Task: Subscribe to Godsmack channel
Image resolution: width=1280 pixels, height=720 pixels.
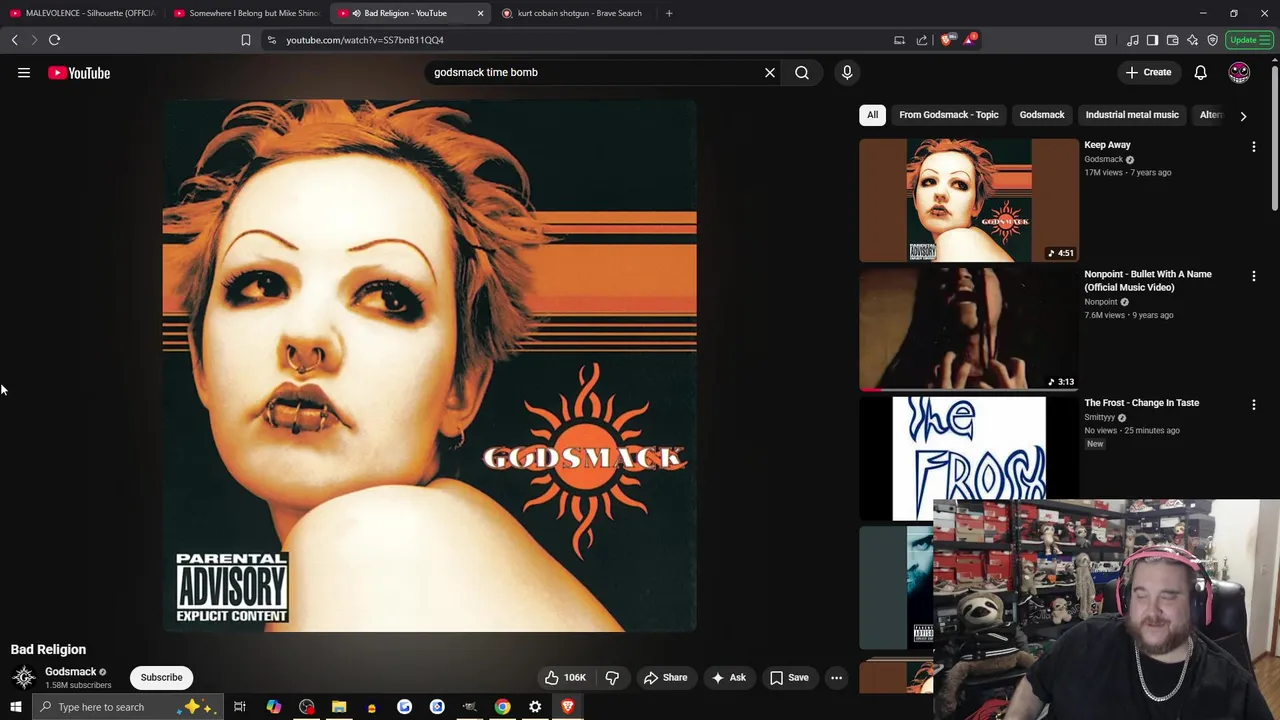Action: point(161,677)
